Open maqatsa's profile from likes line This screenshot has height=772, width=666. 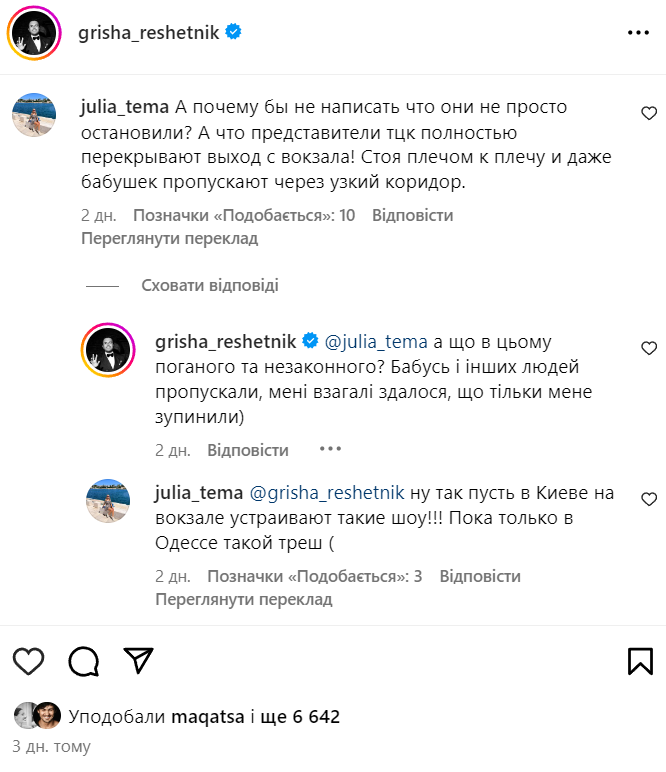(207, 716)
